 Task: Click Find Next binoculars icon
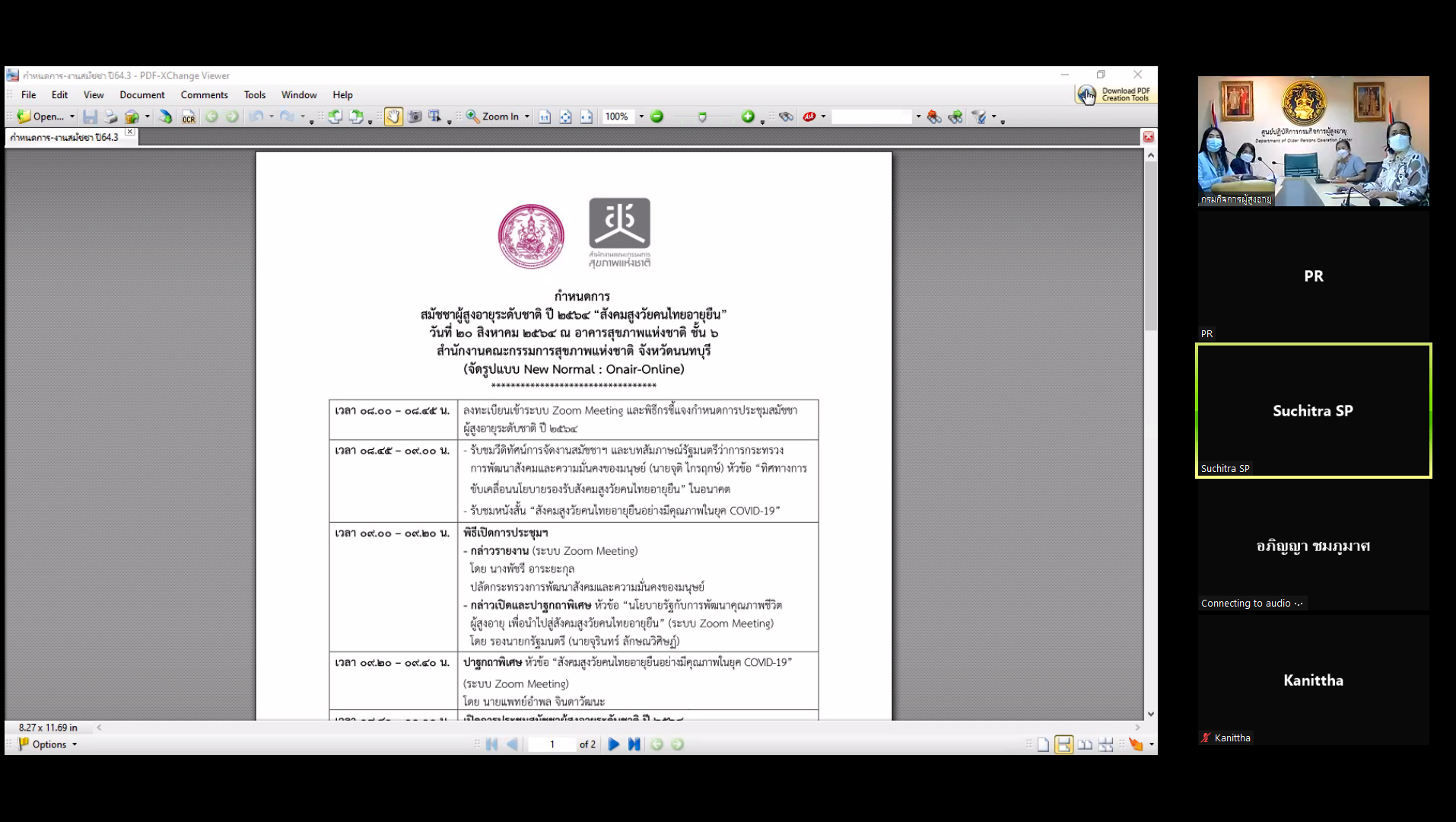pyautogui.click(x=955, y=116)
